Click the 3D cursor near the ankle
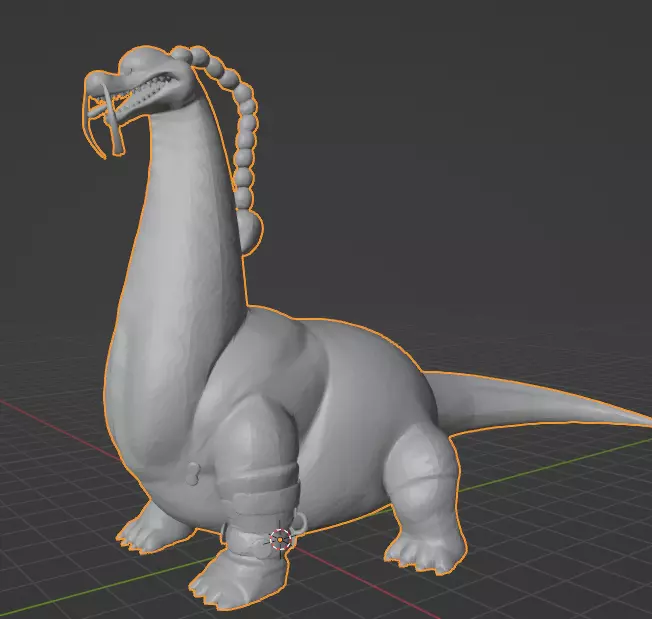This screenshot has width=652, height=619. tap(280, 540)
